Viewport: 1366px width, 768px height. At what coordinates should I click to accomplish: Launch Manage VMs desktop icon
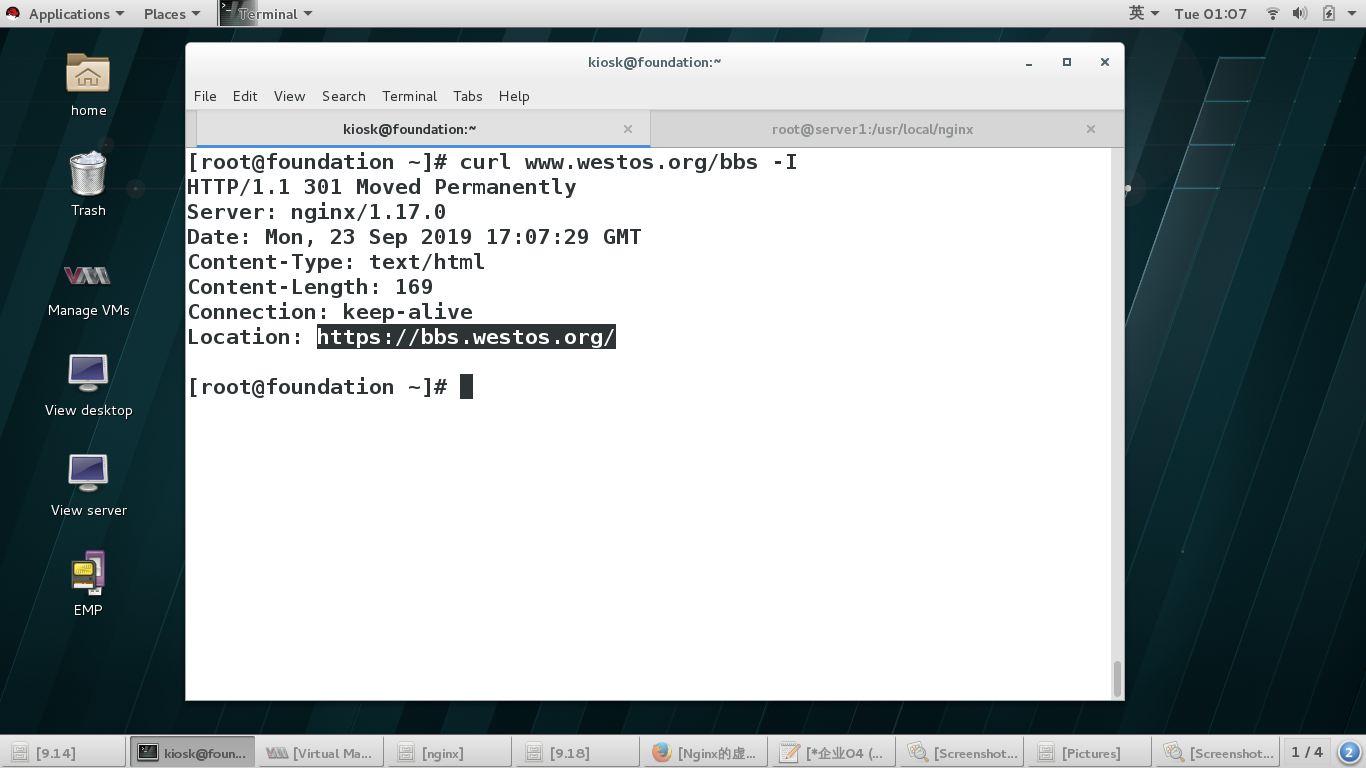[88, 275]
